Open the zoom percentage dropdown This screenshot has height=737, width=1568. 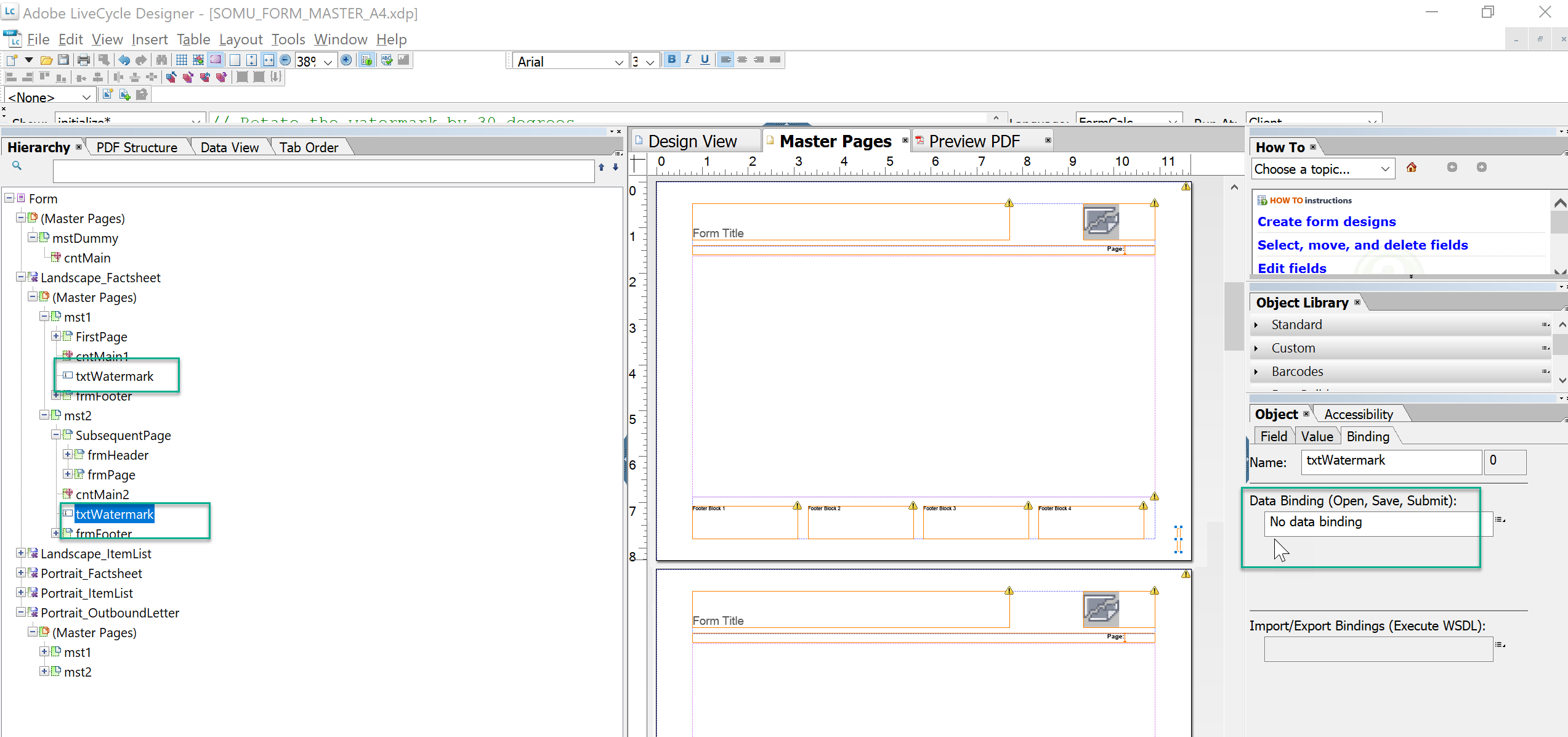tap(328, 62)
